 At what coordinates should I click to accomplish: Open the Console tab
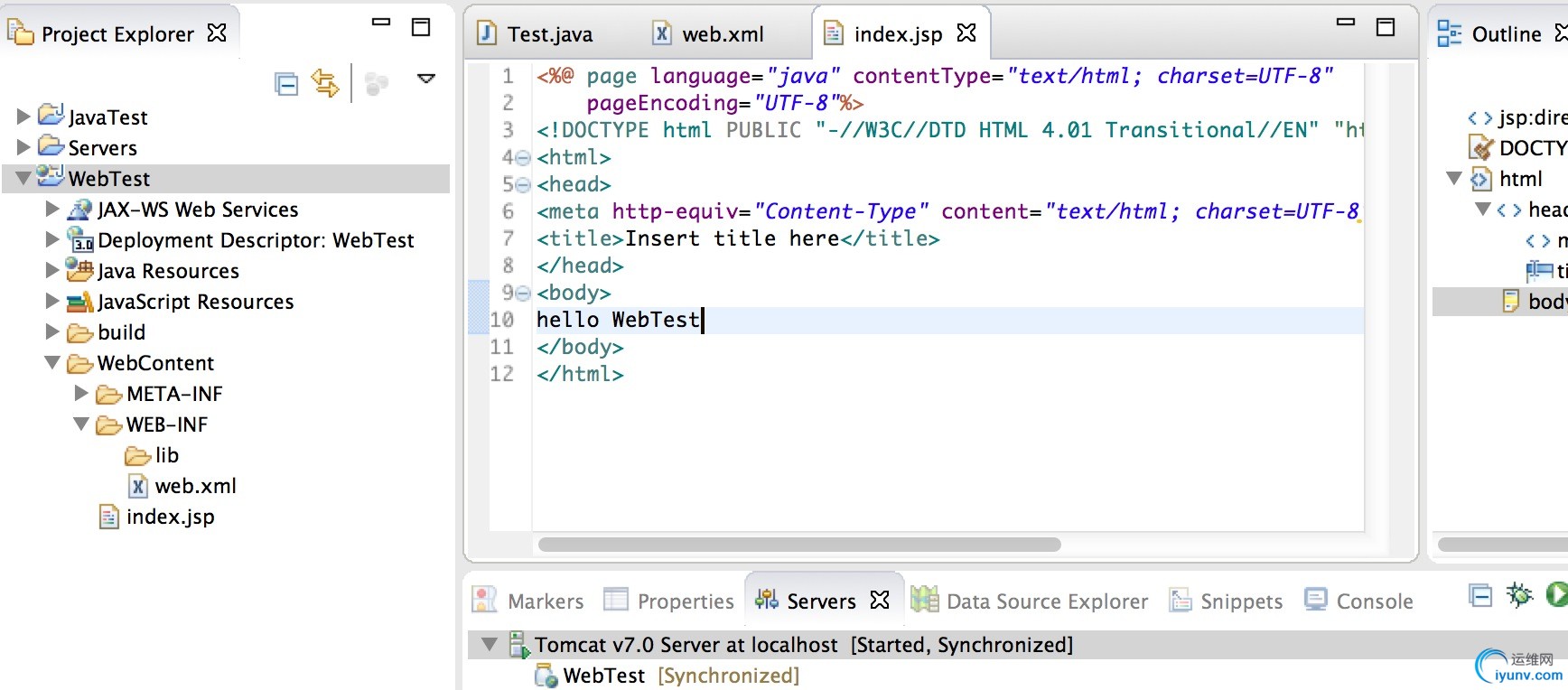pos(1358,601)
